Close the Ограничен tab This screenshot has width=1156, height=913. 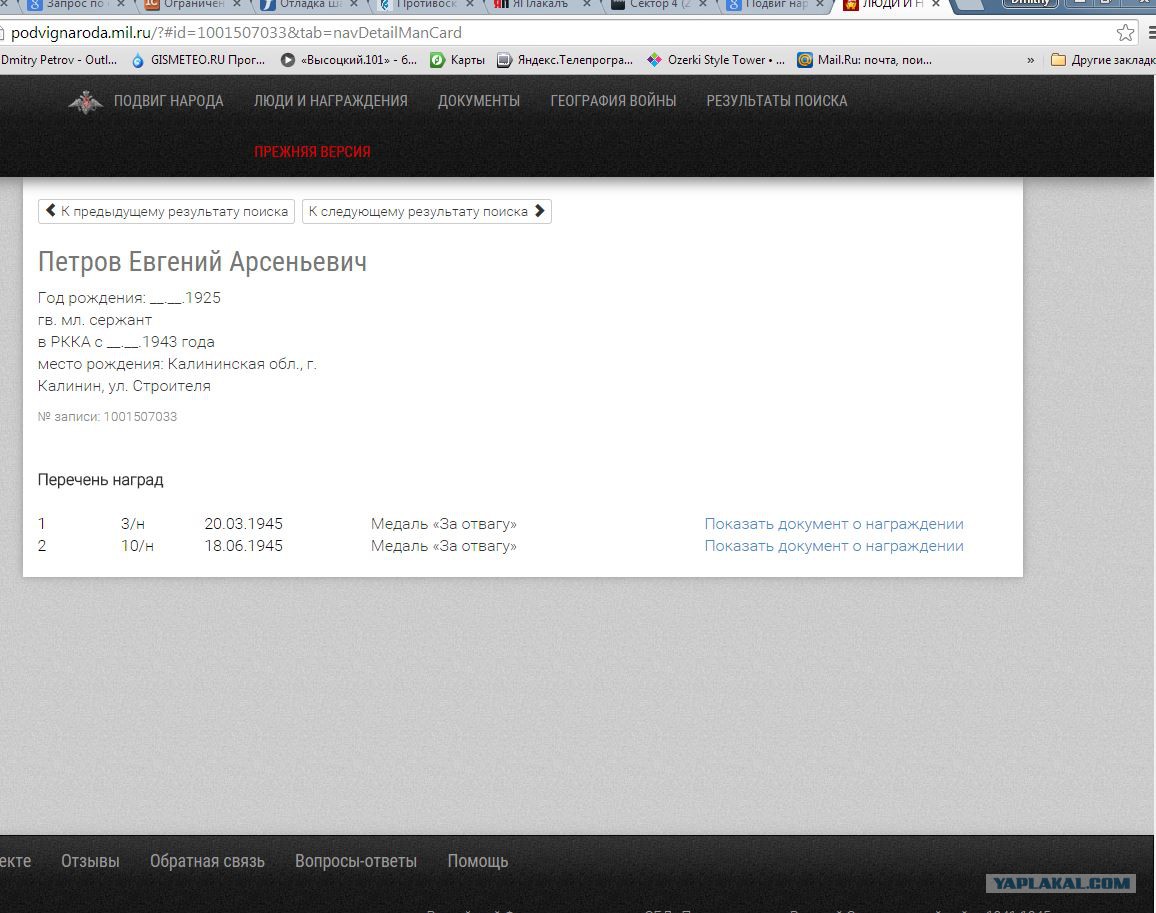pyautogui.click(x=237, y=4)
